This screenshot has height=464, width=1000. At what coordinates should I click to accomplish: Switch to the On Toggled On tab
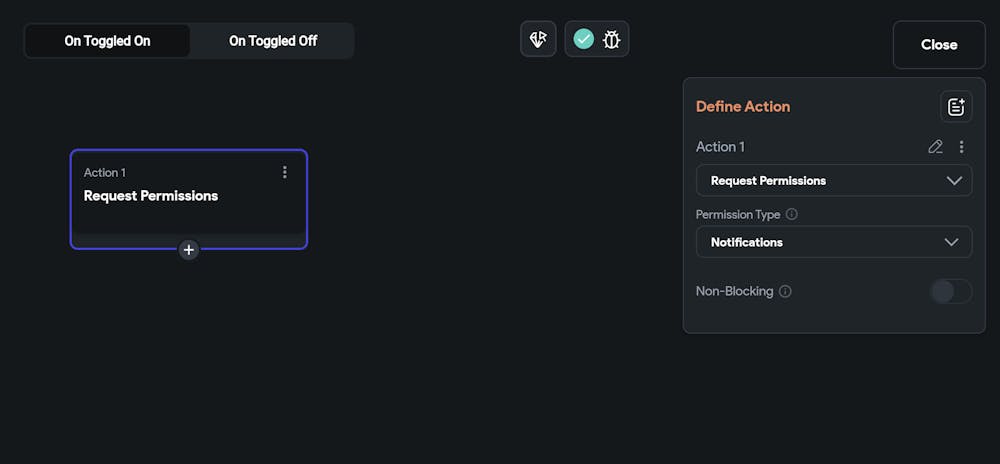coord(107,41)
